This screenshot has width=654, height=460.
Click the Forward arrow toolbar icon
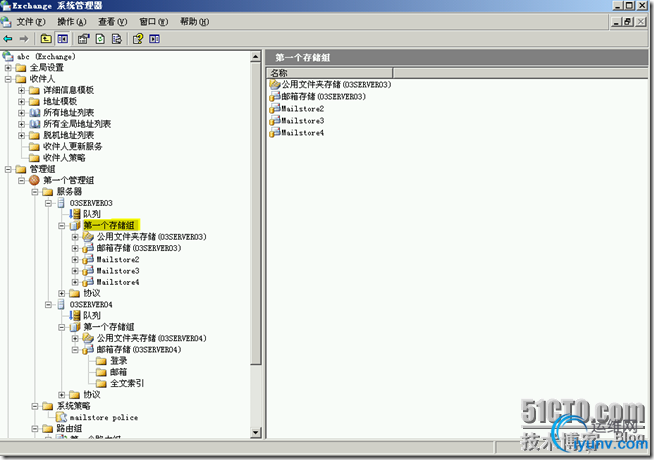[x=24, y=39]
